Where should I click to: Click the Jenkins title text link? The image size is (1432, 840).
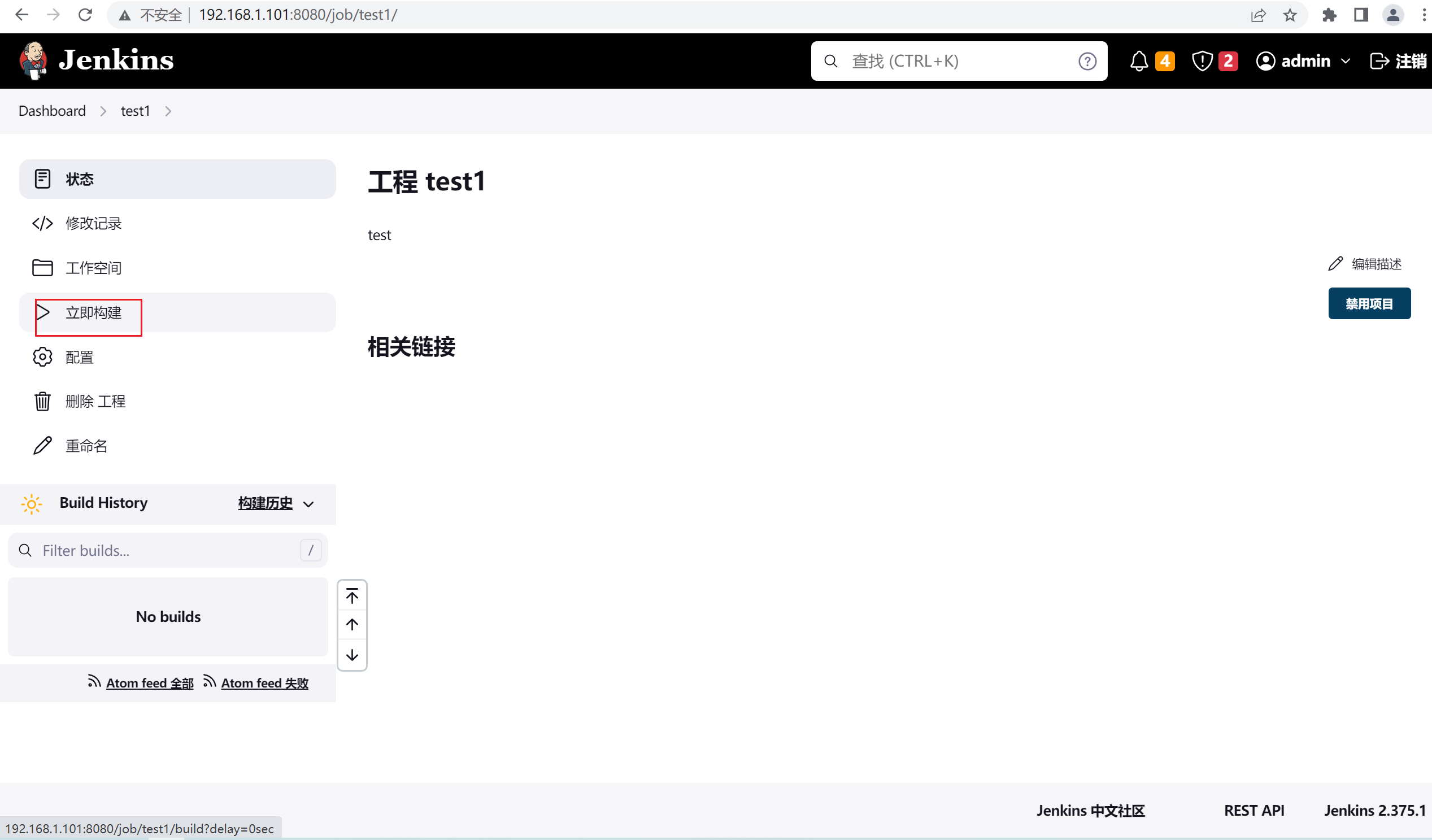pos(116,60)
